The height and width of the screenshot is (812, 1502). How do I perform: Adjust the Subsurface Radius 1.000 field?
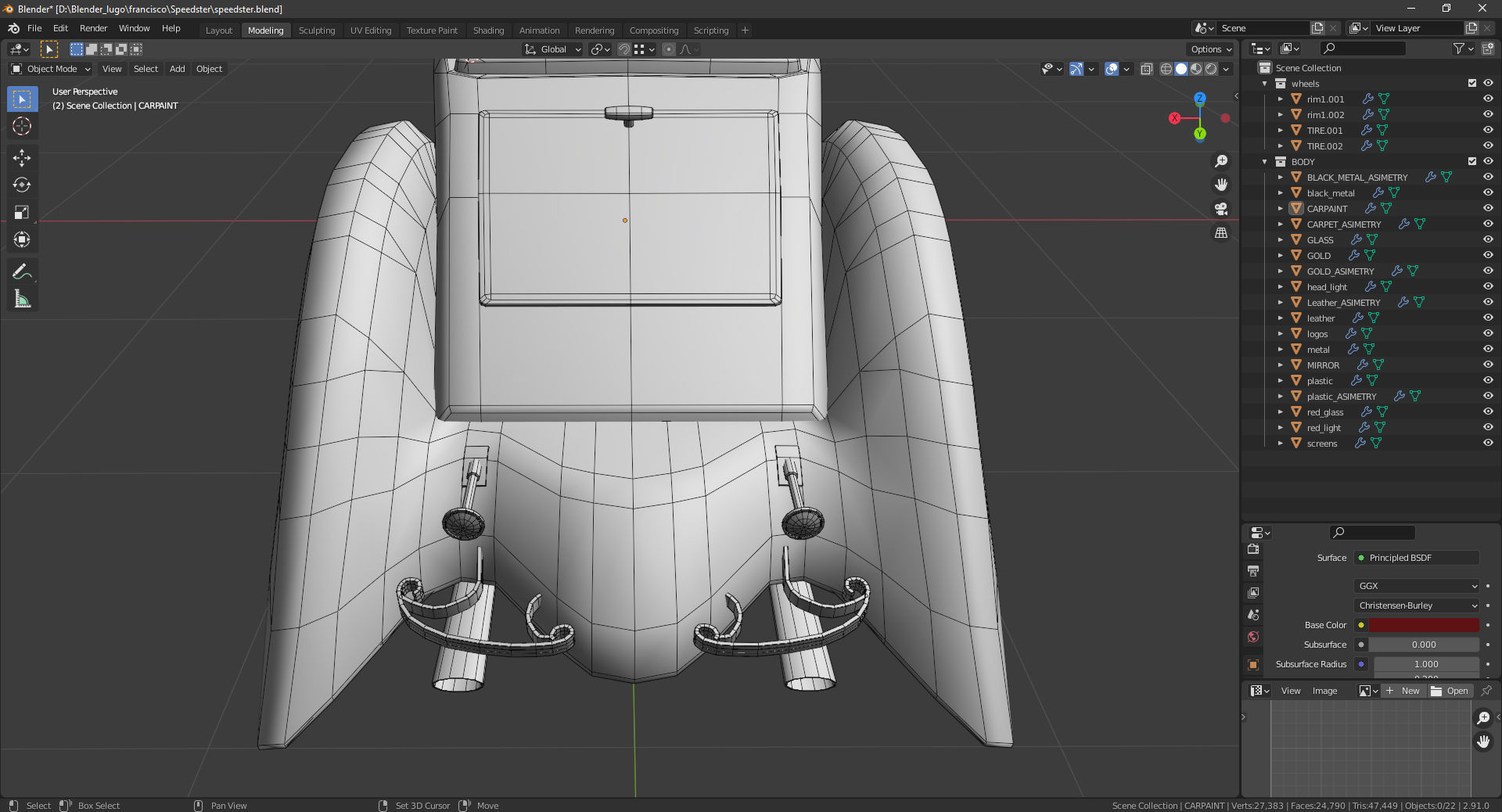coord(1426,664)
